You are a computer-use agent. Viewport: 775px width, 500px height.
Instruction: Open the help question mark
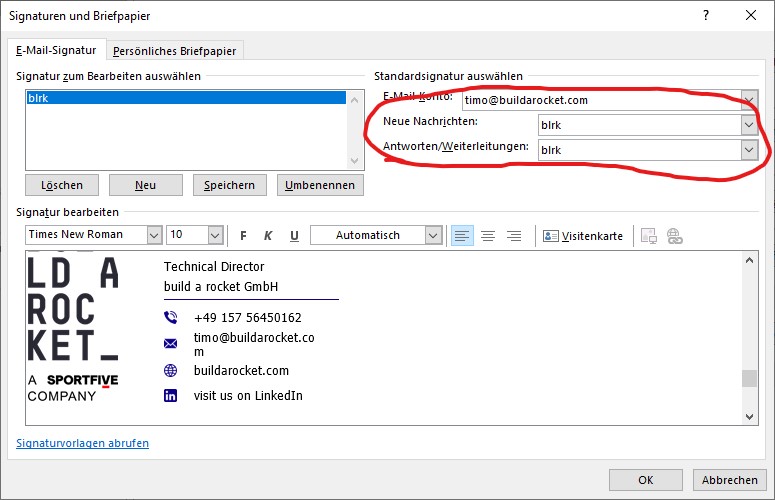(706, 15)
